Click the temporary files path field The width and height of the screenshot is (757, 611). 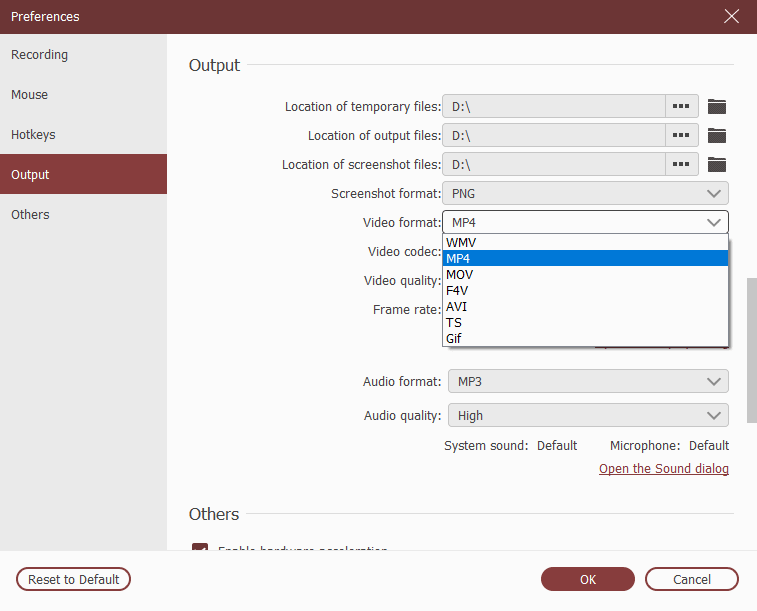coord(554,106)
